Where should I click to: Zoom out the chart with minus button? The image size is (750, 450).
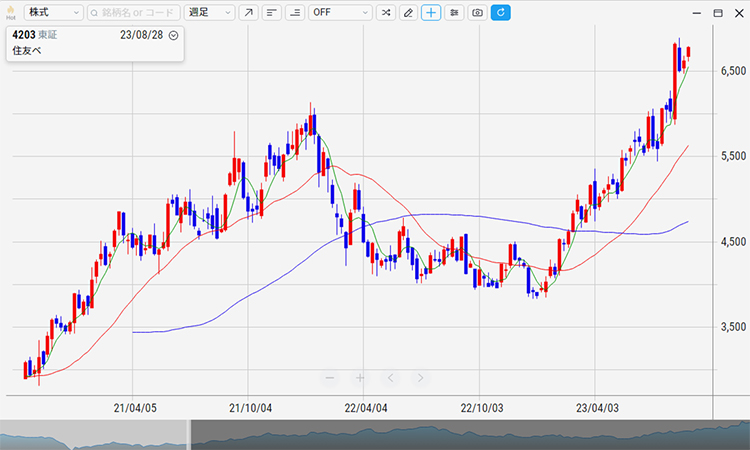330,378
